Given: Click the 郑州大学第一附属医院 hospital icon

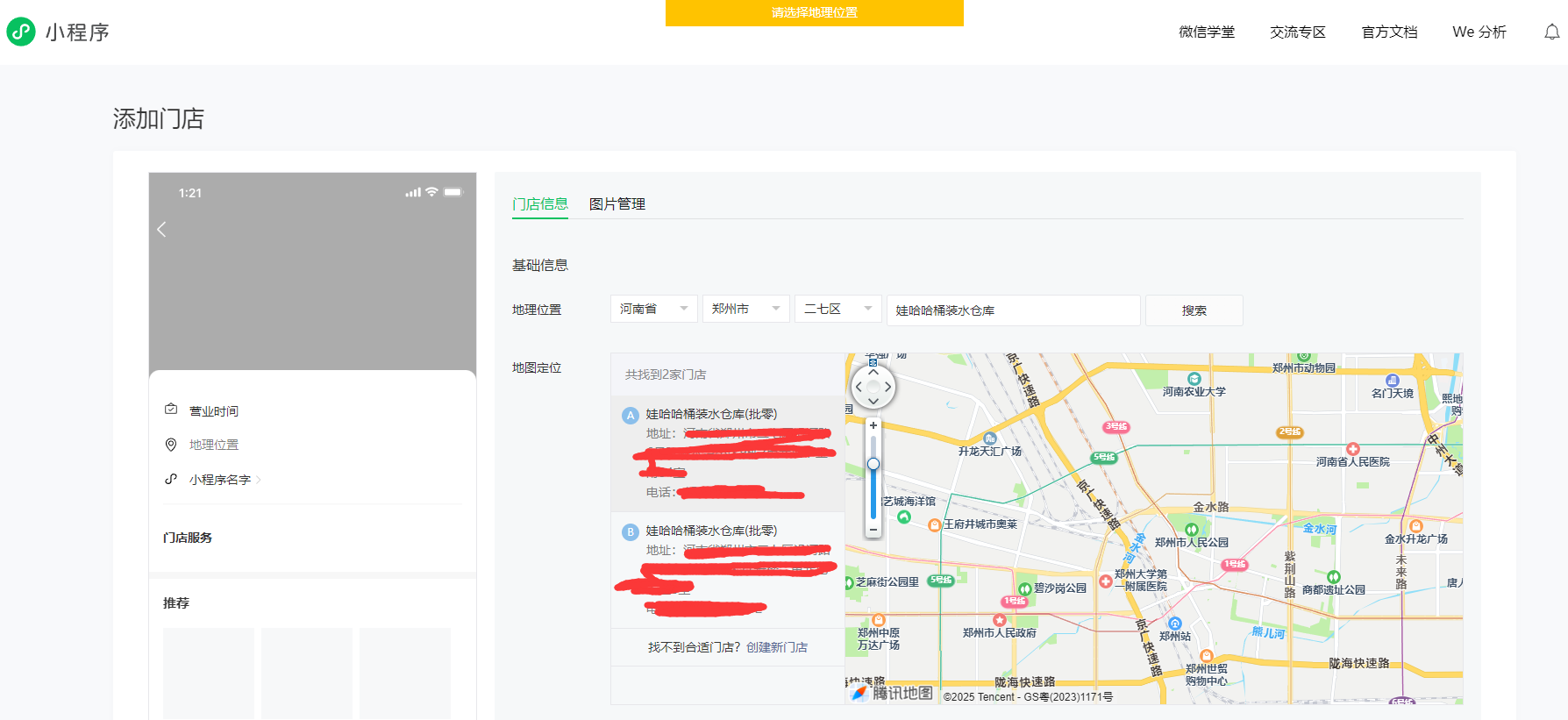Looking at the screenshot, I should point(1105,581).
